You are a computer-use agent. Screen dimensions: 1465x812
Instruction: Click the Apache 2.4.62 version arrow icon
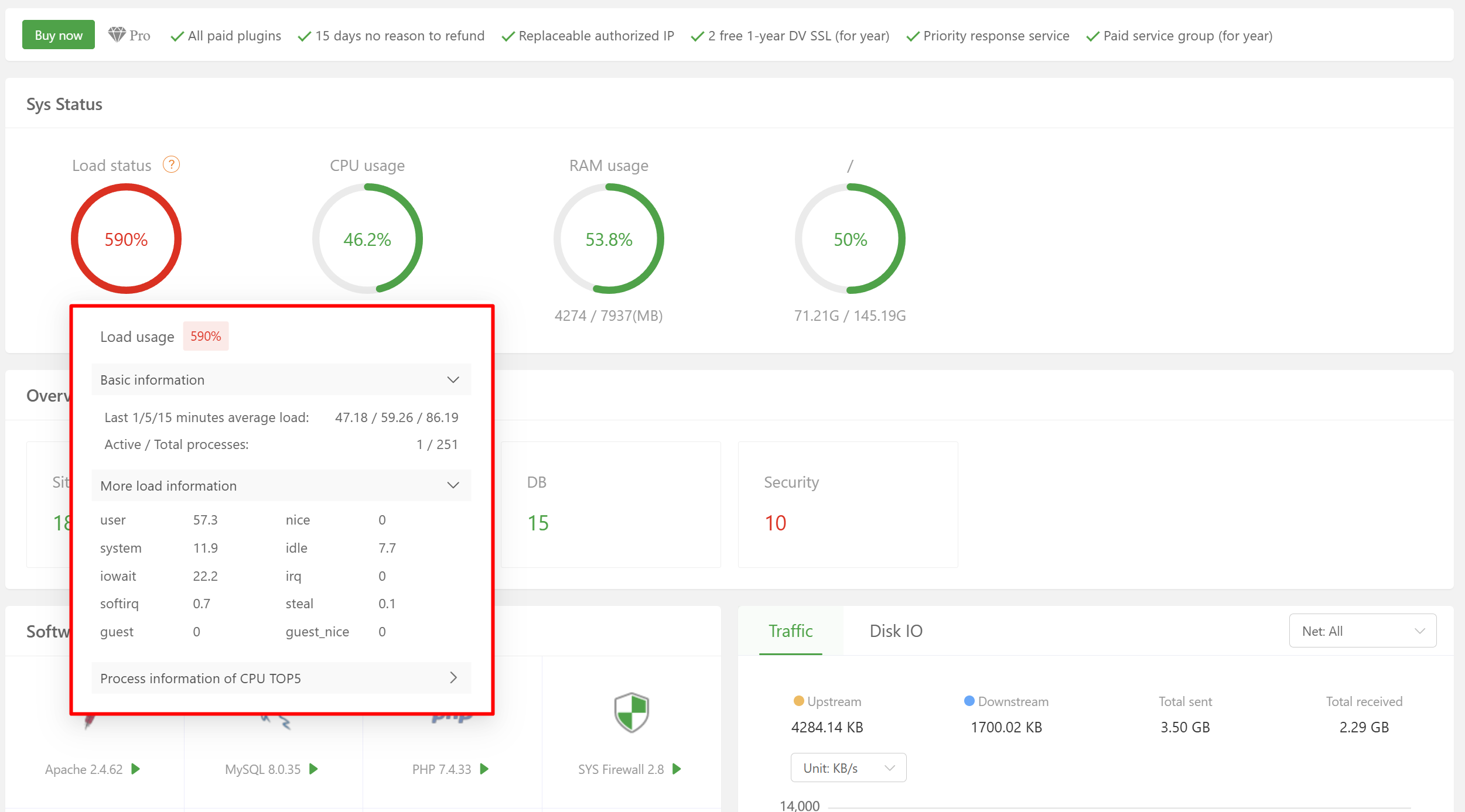[135, 769]
